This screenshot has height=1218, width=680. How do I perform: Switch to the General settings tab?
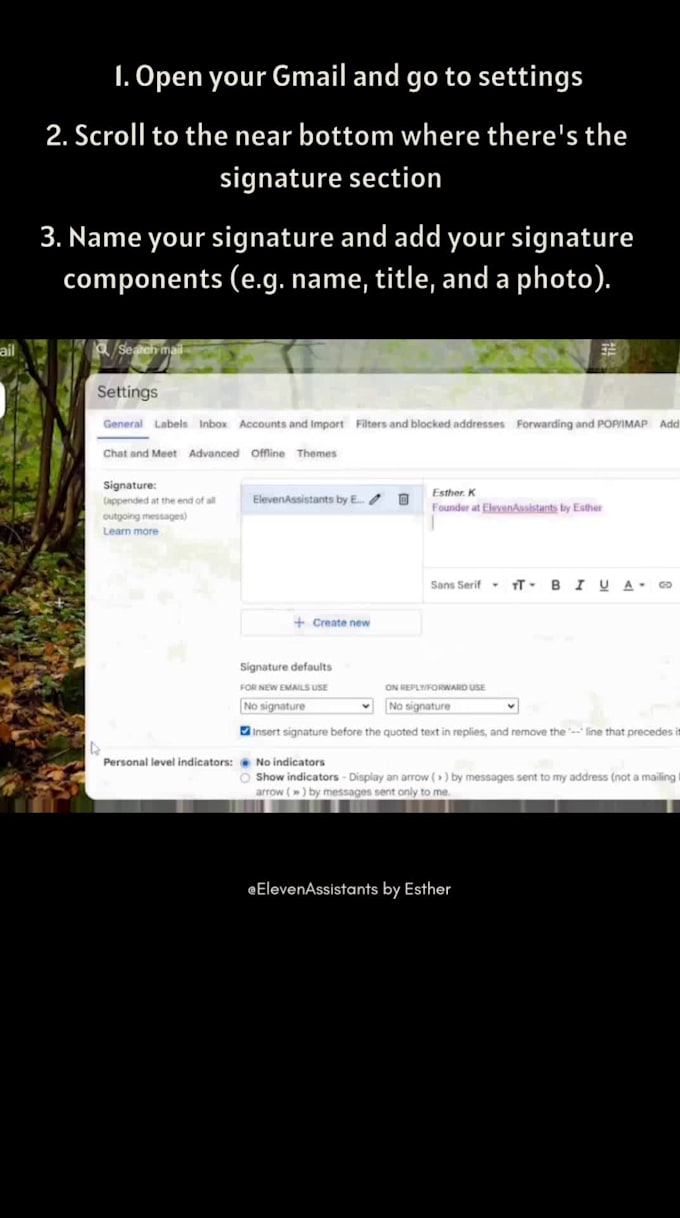123,424
